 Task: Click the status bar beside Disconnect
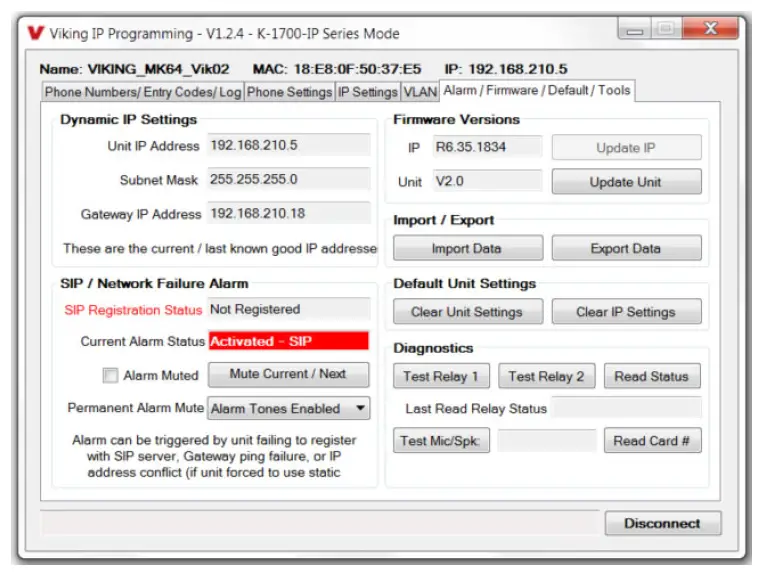(320, 523)
